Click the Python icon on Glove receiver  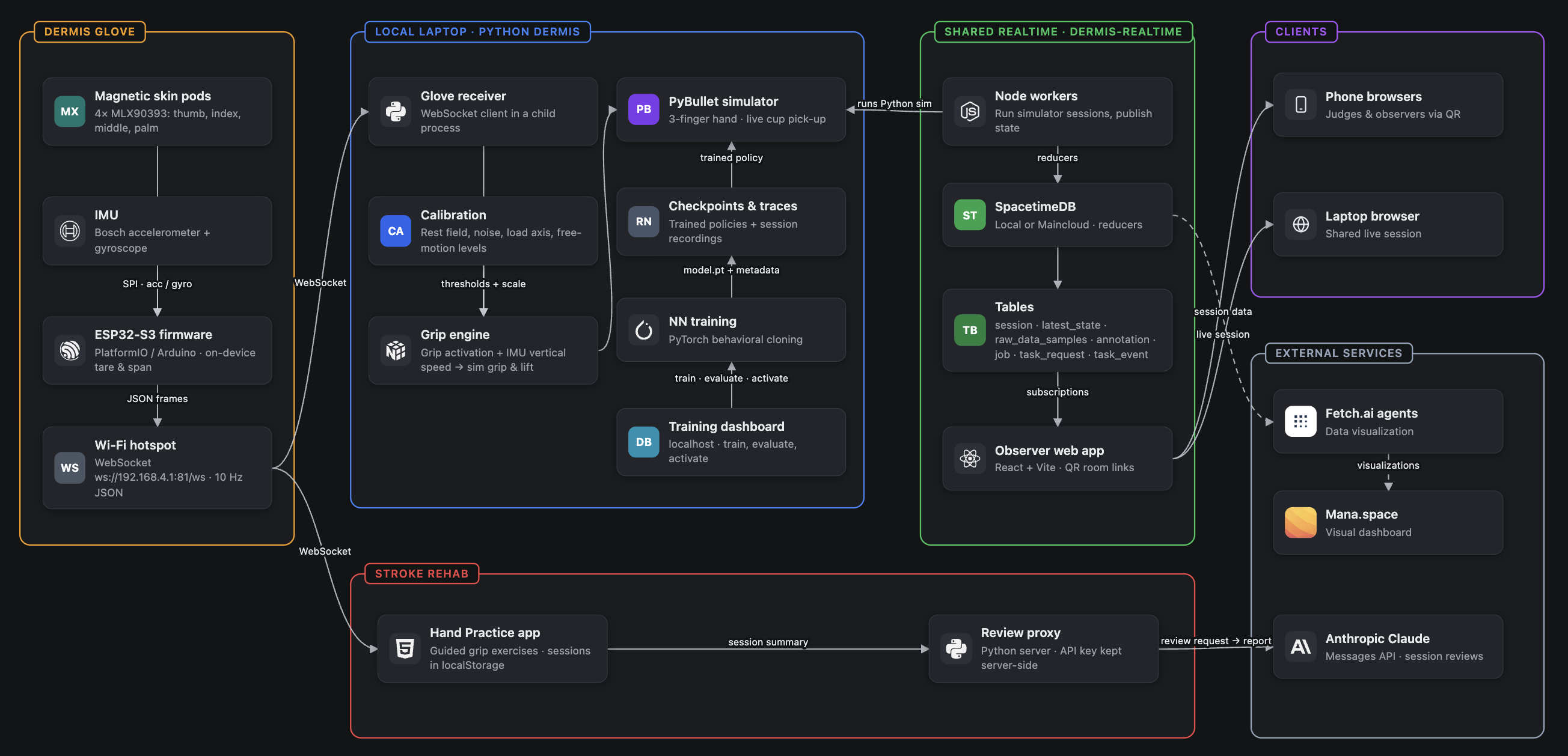(x=396, y=111)
